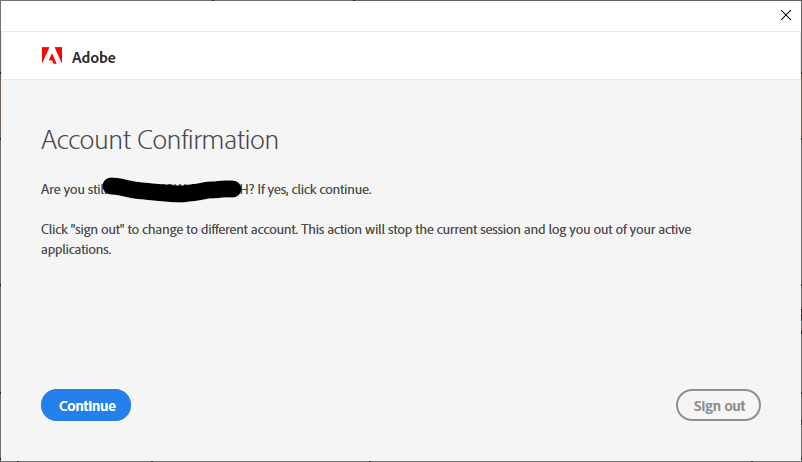Click the blue Continue button
This screenshot has height=462, width=802.
(x=86, y=405)
